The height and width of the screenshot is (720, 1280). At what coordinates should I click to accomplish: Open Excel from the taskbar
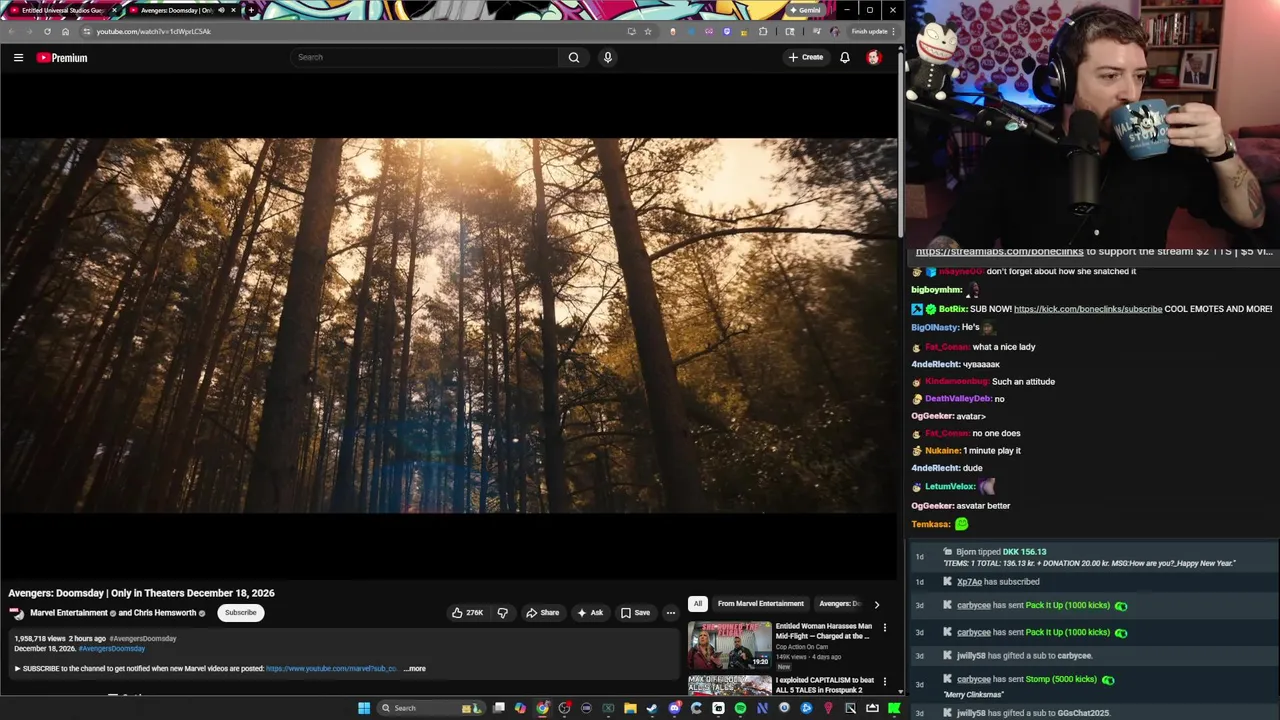pos(608,708)
